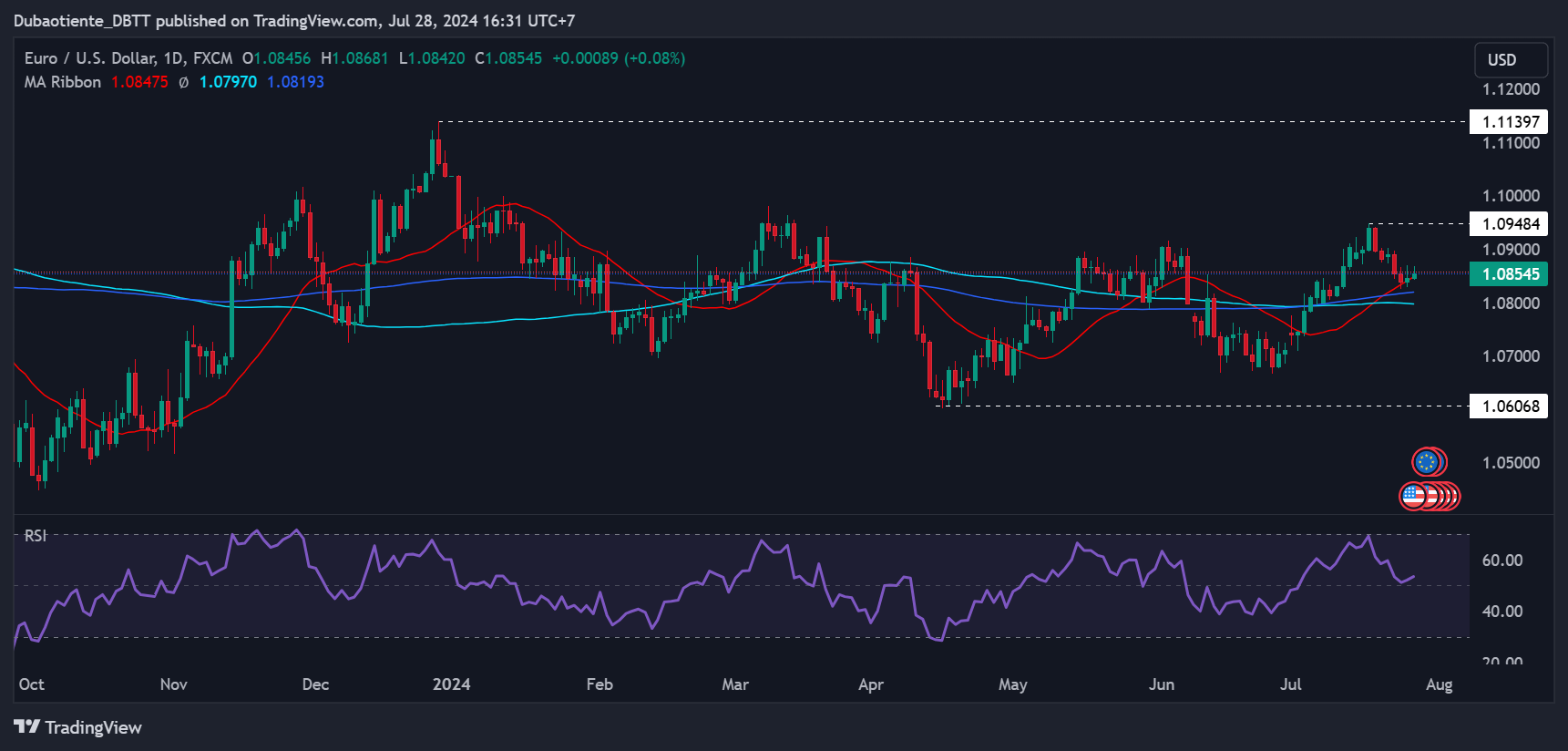
Task: Click the 1.10000 price axis label
Action: 1511,196
